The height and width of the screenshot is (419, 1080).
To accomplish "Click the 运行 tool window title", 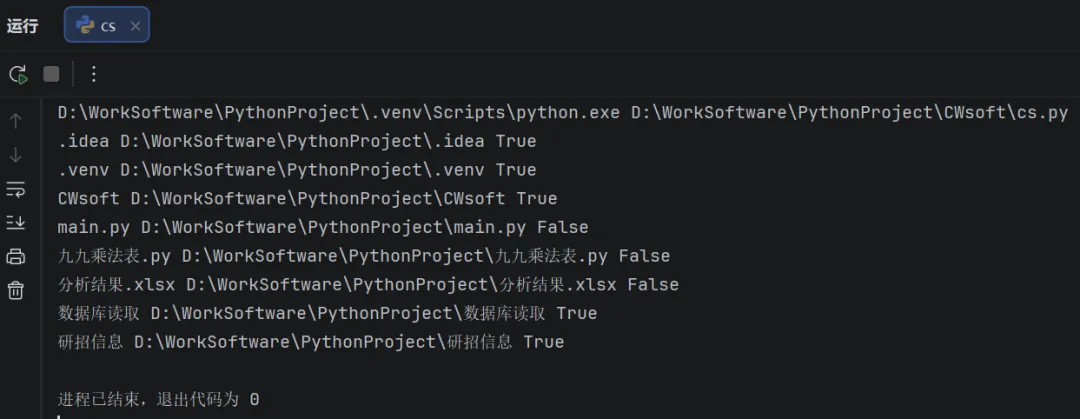I will (23, 26).
